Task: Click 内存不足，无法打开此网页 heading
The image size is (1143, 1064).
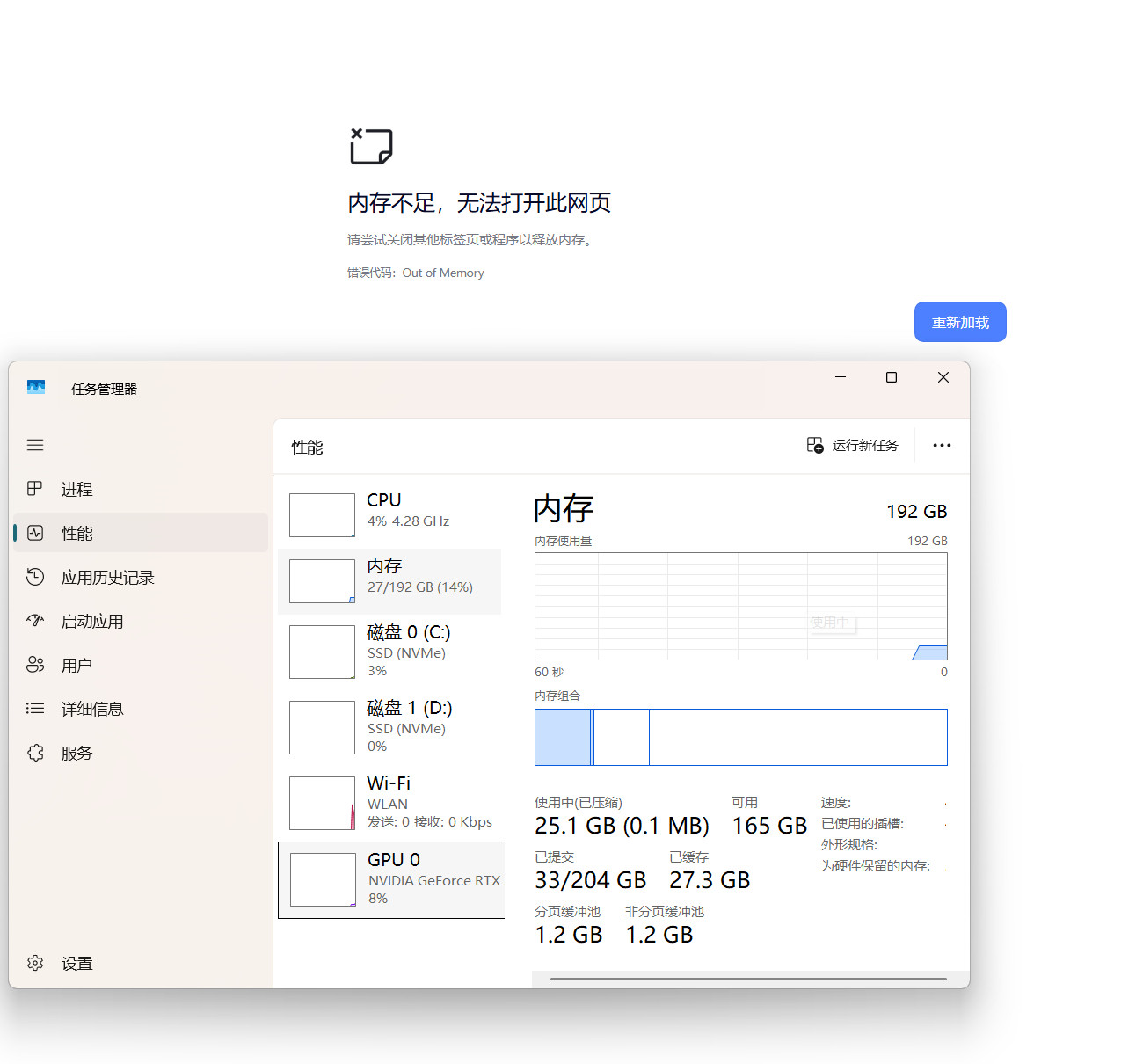Action: [x=479, y=203]
